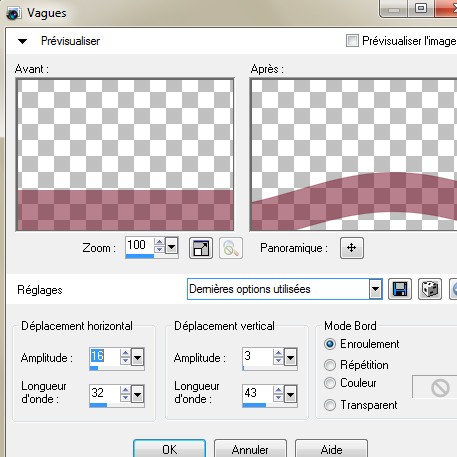Click the disabled color swatch beside Couleur
Screen dimensions: 457x457
435,387
